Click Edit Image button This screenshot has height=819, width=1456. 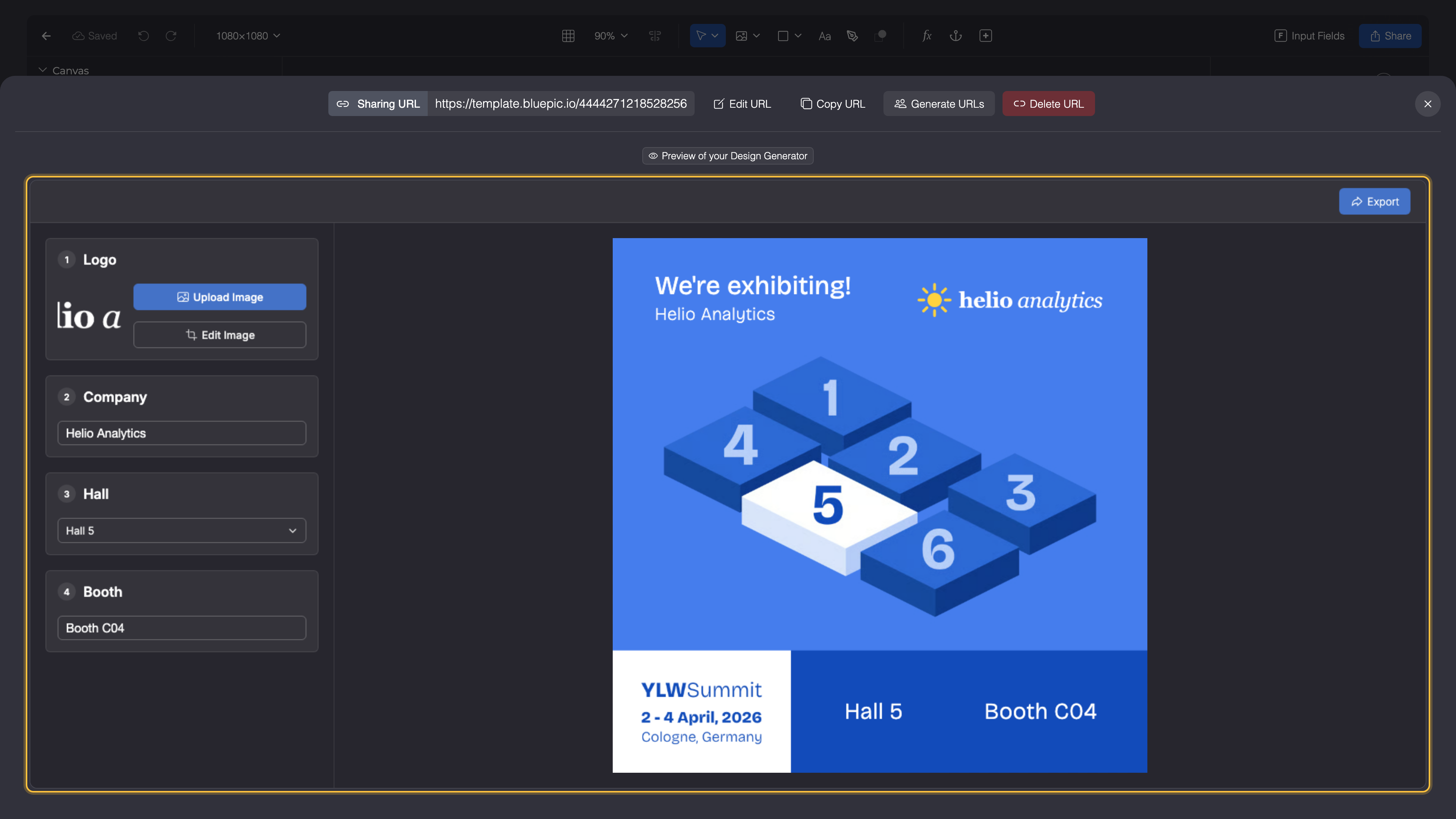click(219, 334)
